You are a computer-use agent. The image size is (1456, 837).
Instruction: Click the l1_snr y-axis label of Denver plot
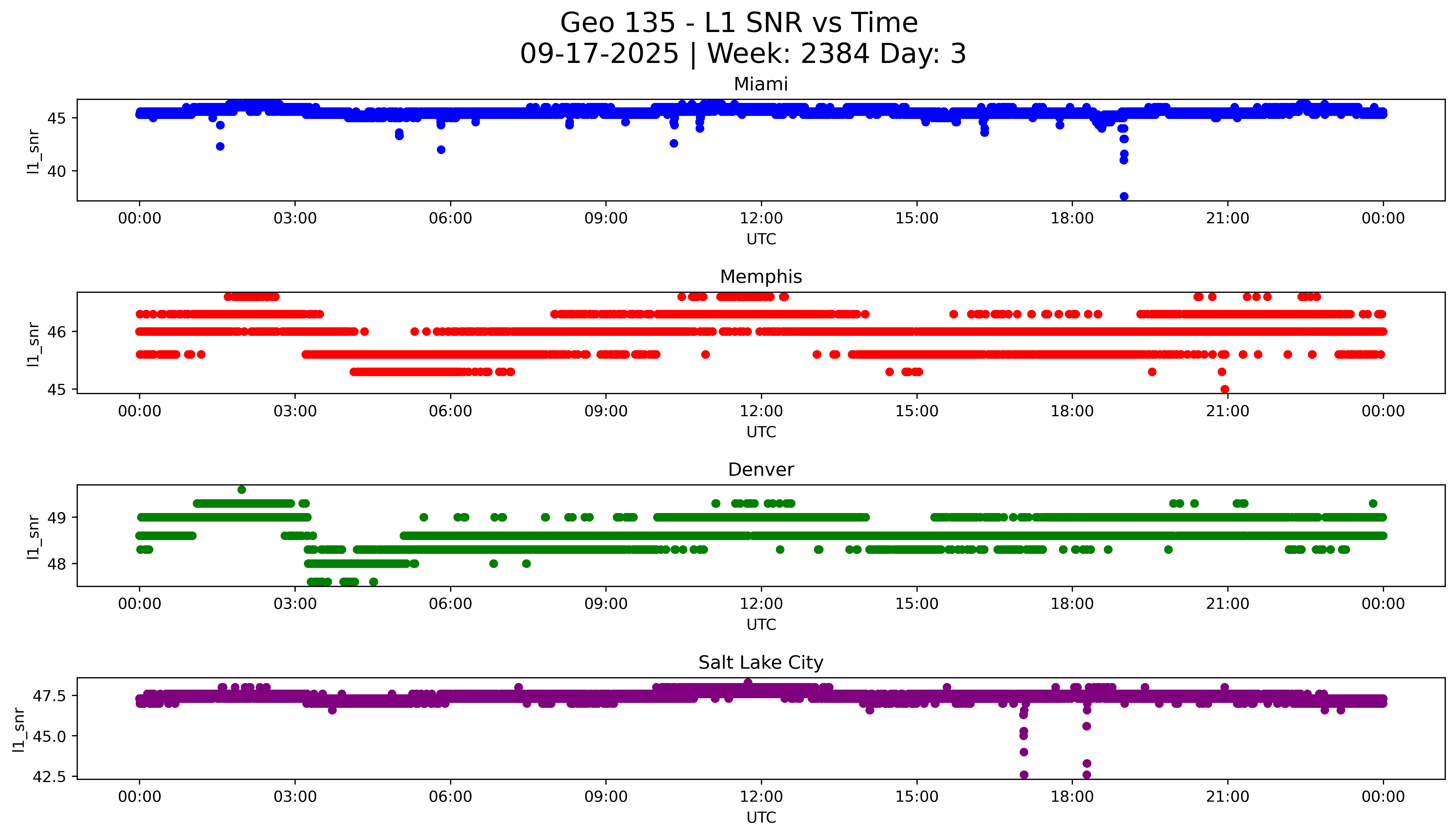tap(34, 536)
